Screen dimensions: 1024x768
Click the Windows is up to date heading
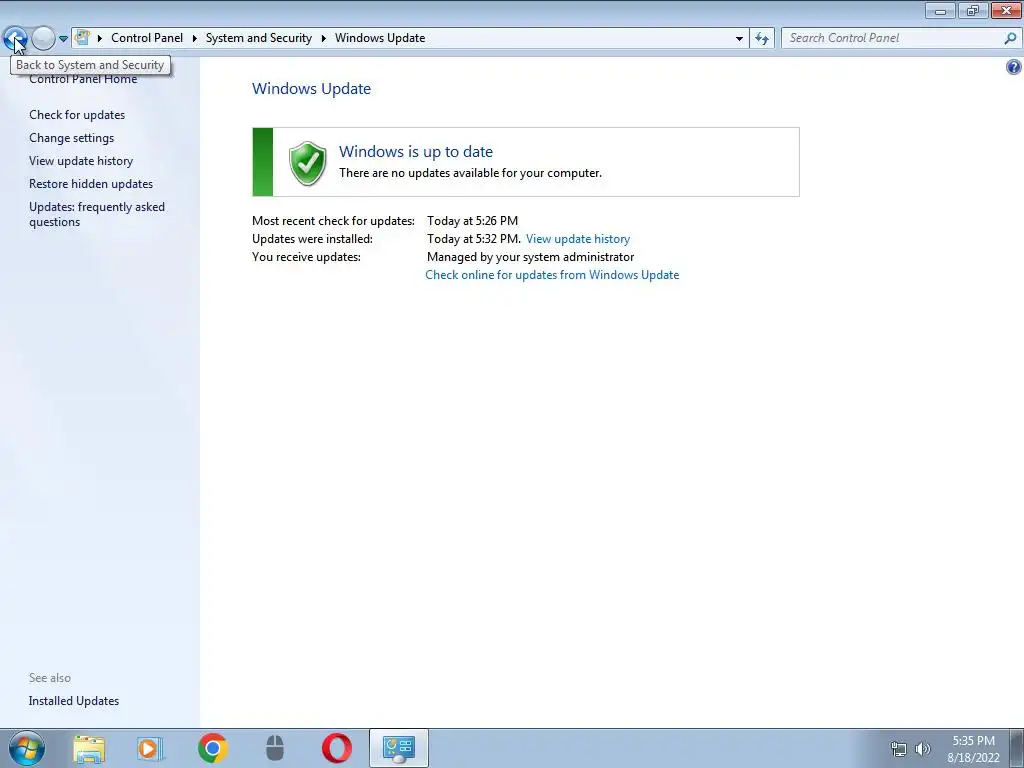416,152
